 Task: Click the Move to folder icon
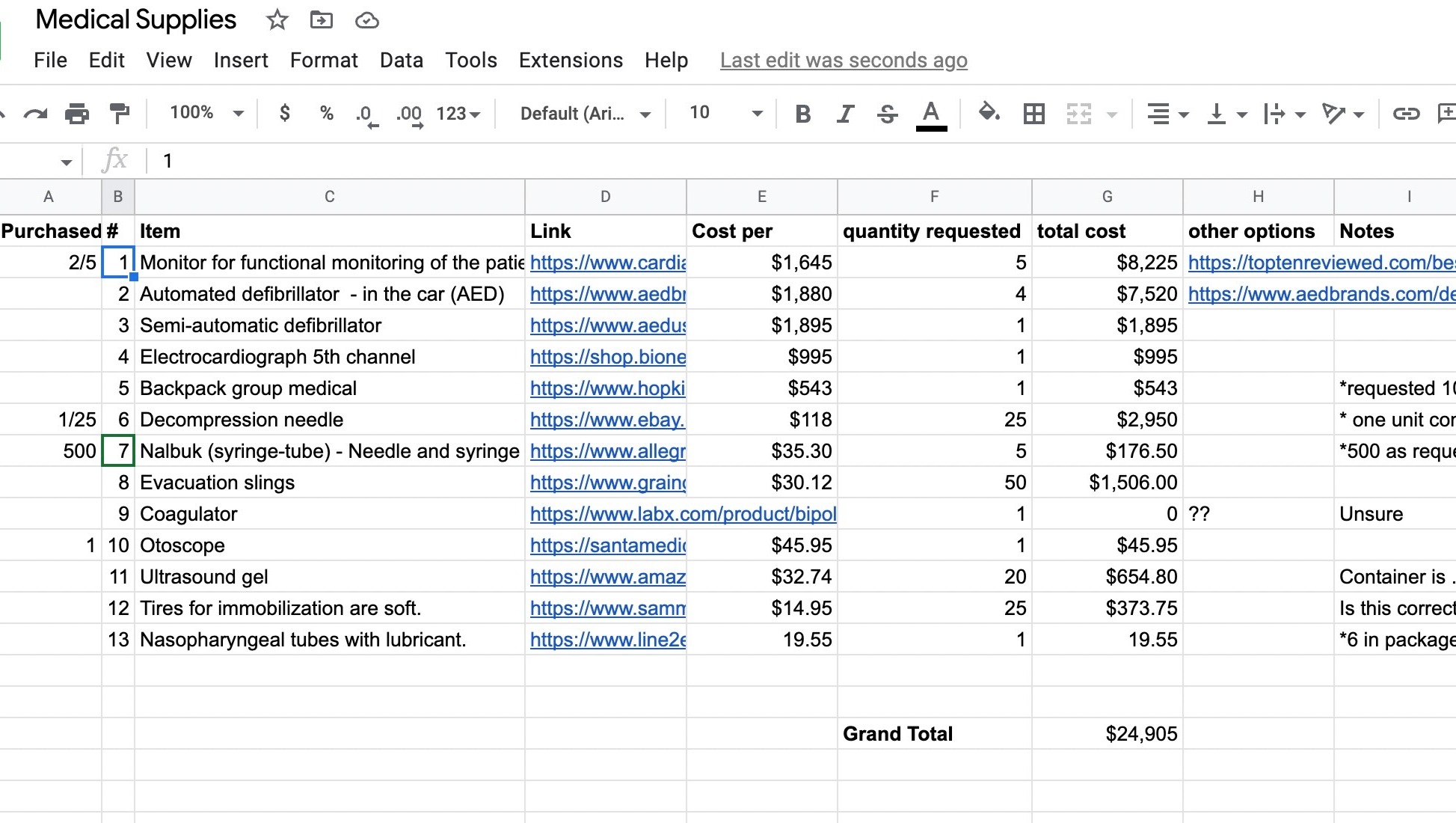point(322,20)
